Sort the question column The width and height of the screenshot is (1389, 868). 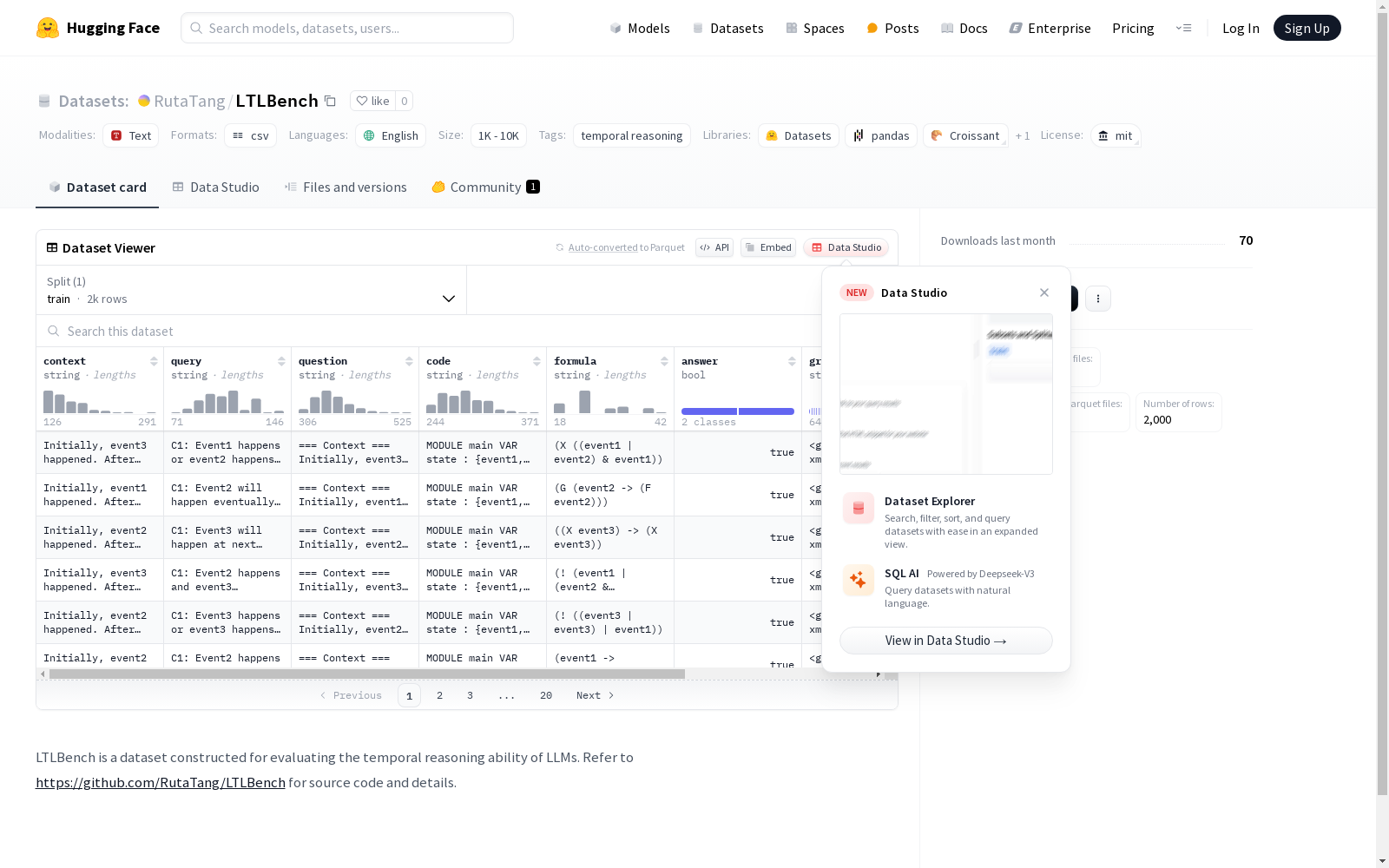(409, 361)
